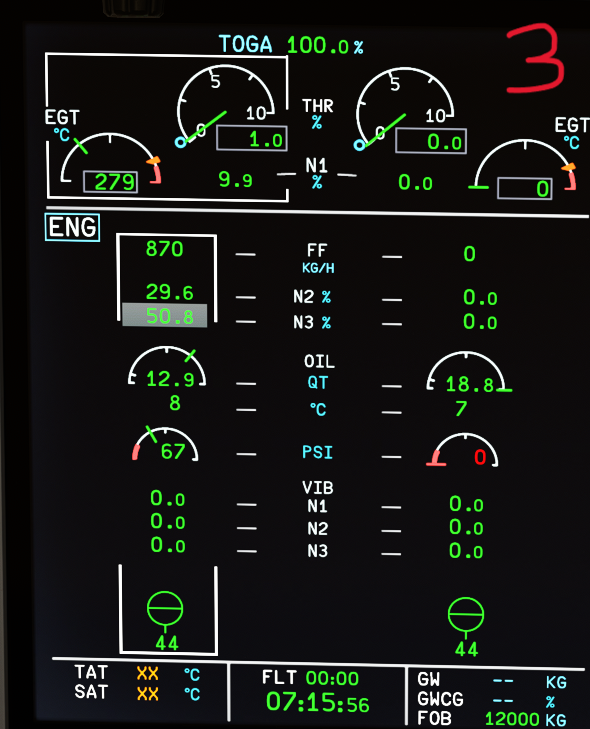Click engine 1 VIB N1 value

168,499
